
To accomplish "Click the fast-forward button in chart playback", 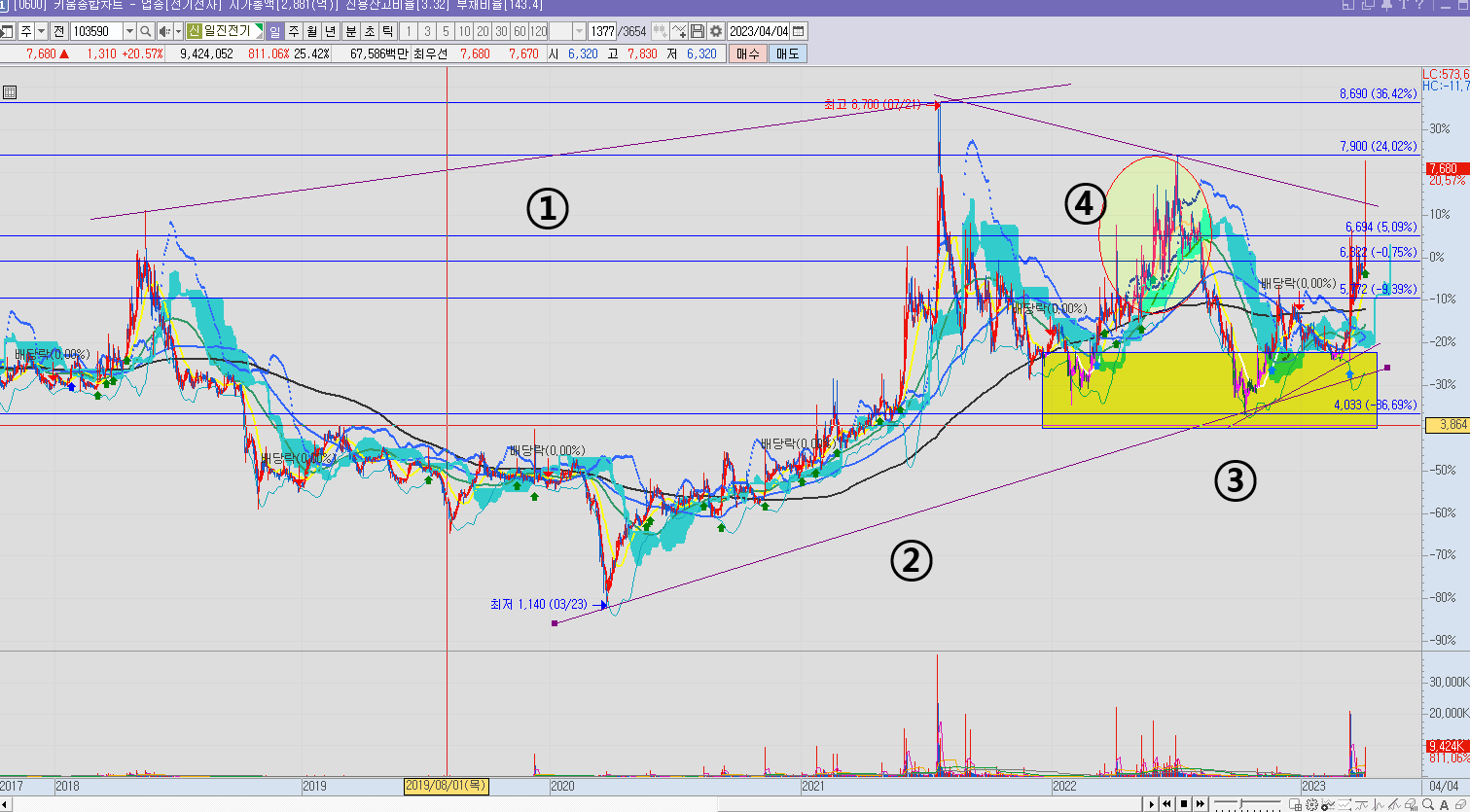I will tap(1201, 804).
